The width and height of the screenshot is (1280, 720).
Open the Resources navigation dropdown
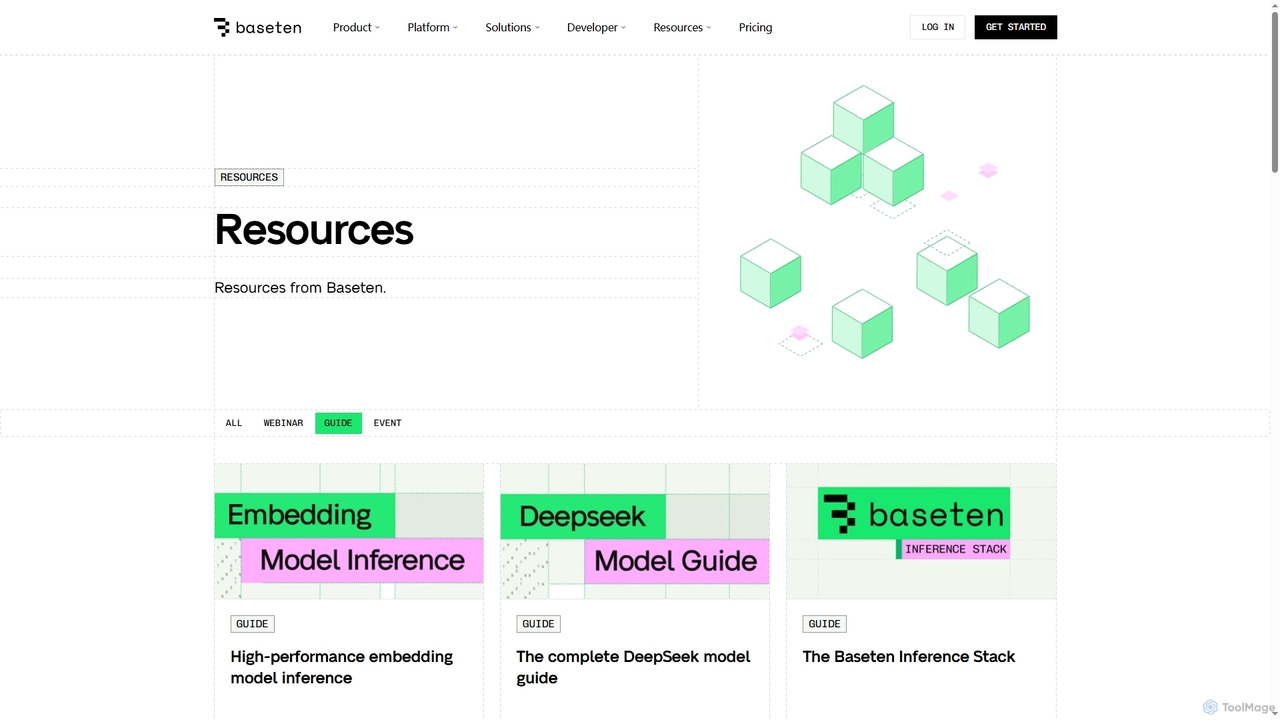[x=682, y=27]
